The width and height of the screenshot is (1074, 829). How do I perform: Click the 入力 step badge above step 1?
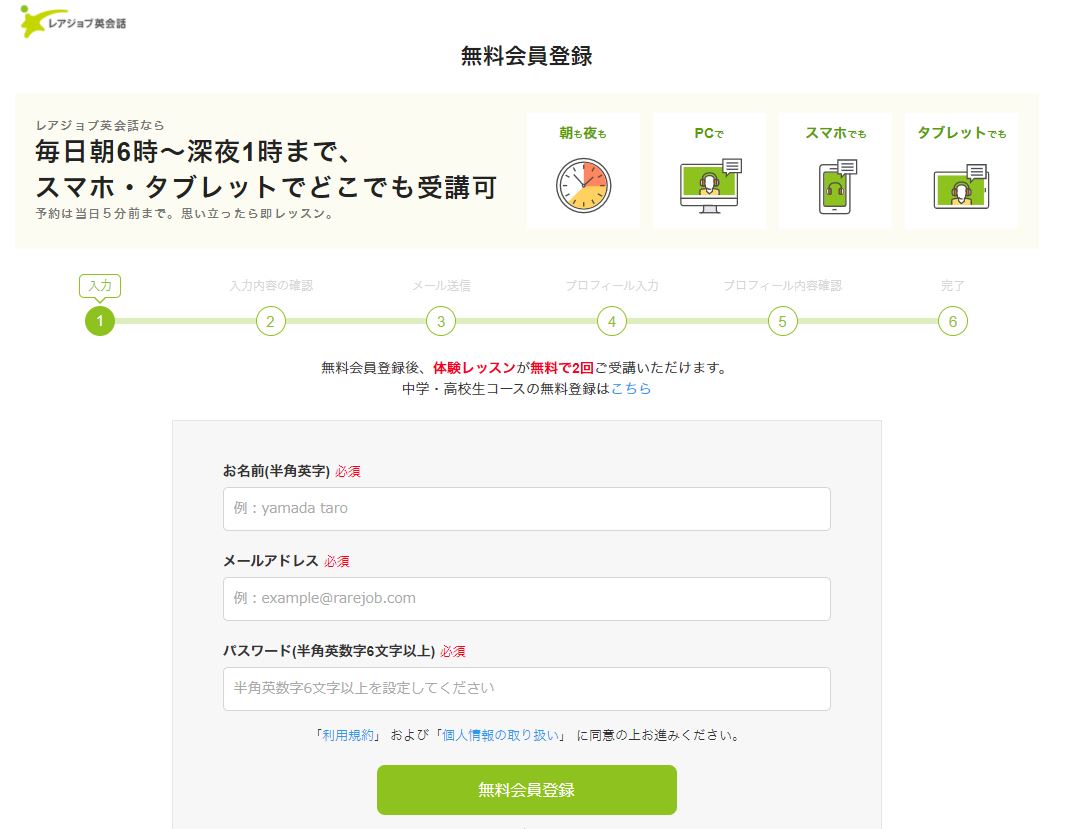coord(100,285)
